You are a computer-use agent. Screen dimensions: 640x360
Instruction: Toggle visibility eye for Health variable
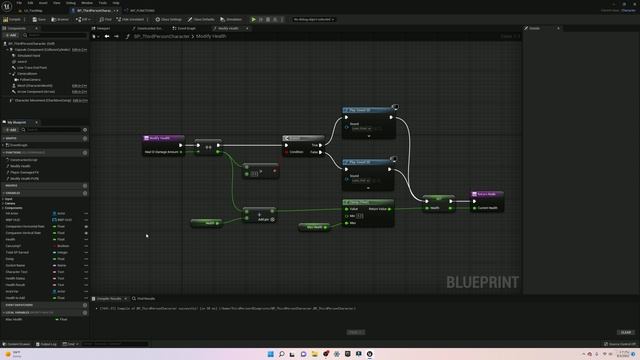tap(86, 240)
